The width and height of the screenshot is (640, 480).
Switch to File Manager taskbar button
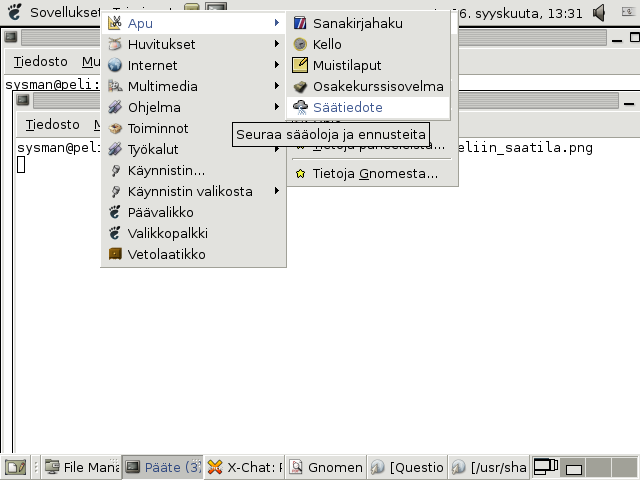pyautogui.click(x=82, y=467)
